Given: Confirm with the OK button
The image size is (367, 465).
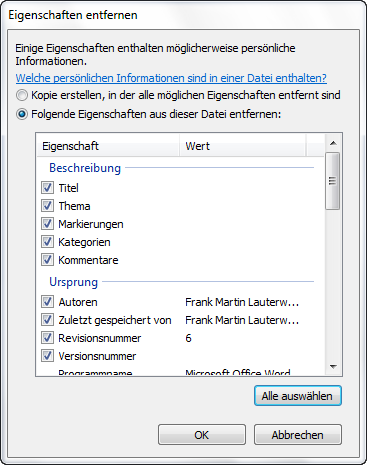Looking at the screenshot, I should (x=202, y=435).
